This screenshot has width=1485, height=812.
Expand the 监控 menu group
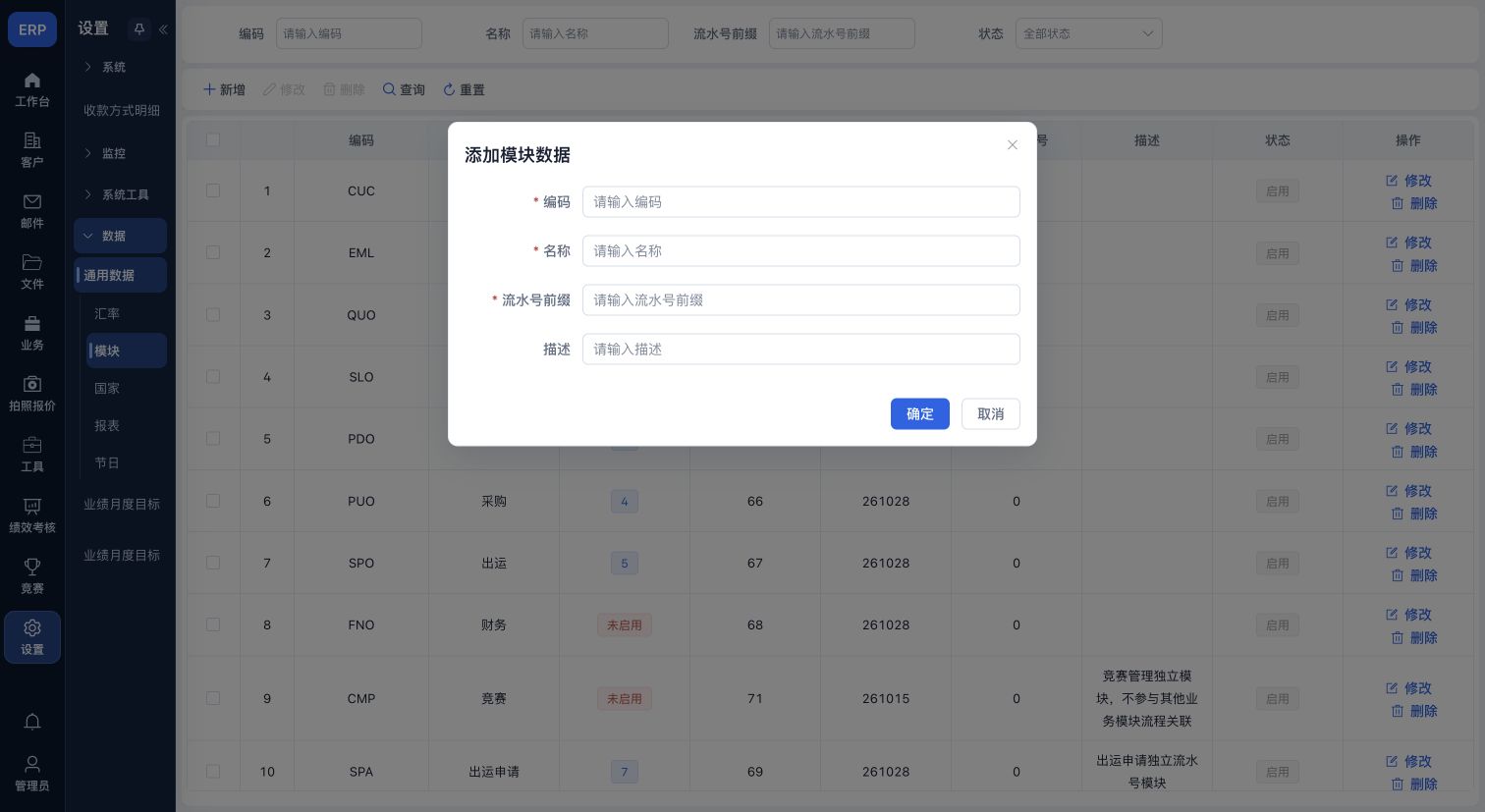[120, 153]
